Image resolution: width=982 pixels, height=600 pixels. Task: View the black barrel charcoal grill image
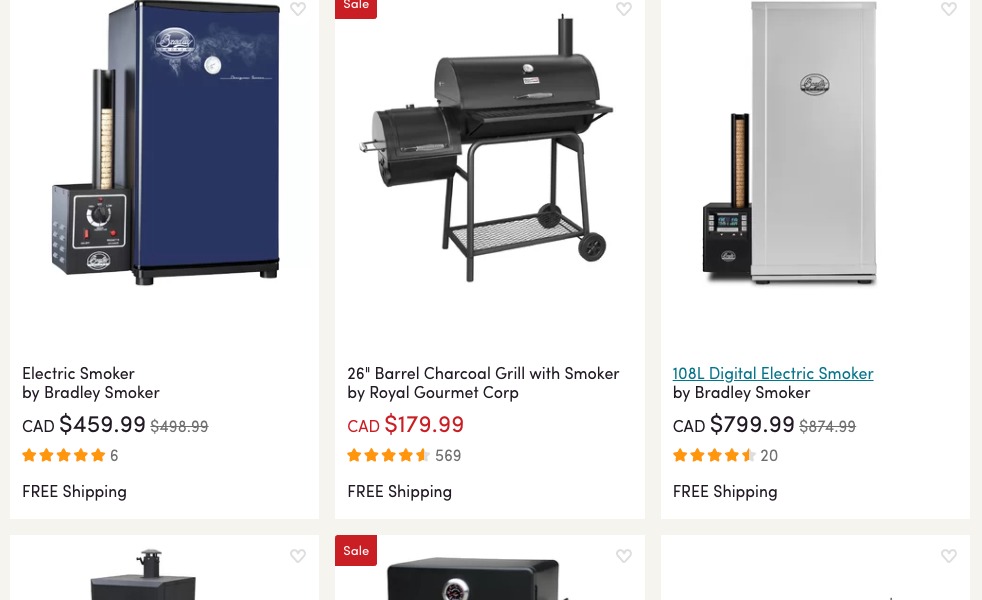(486, 148)
